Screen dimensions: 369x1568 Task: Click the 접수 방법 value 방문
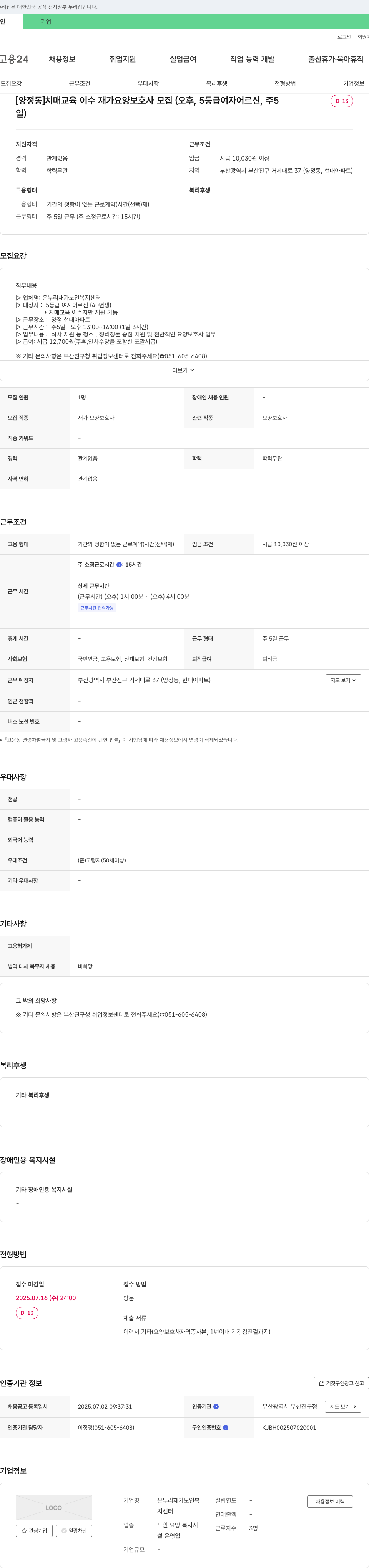tap(128, 1298)
